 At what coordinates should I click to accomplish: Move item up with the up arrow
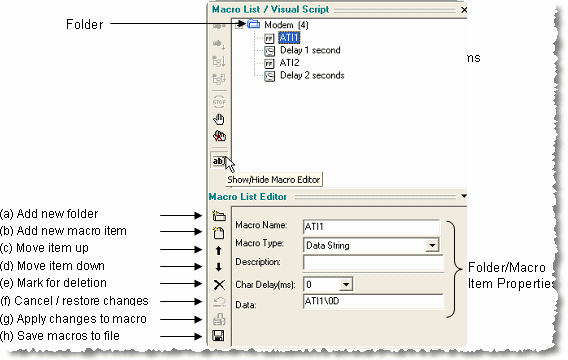click(218, 250)
